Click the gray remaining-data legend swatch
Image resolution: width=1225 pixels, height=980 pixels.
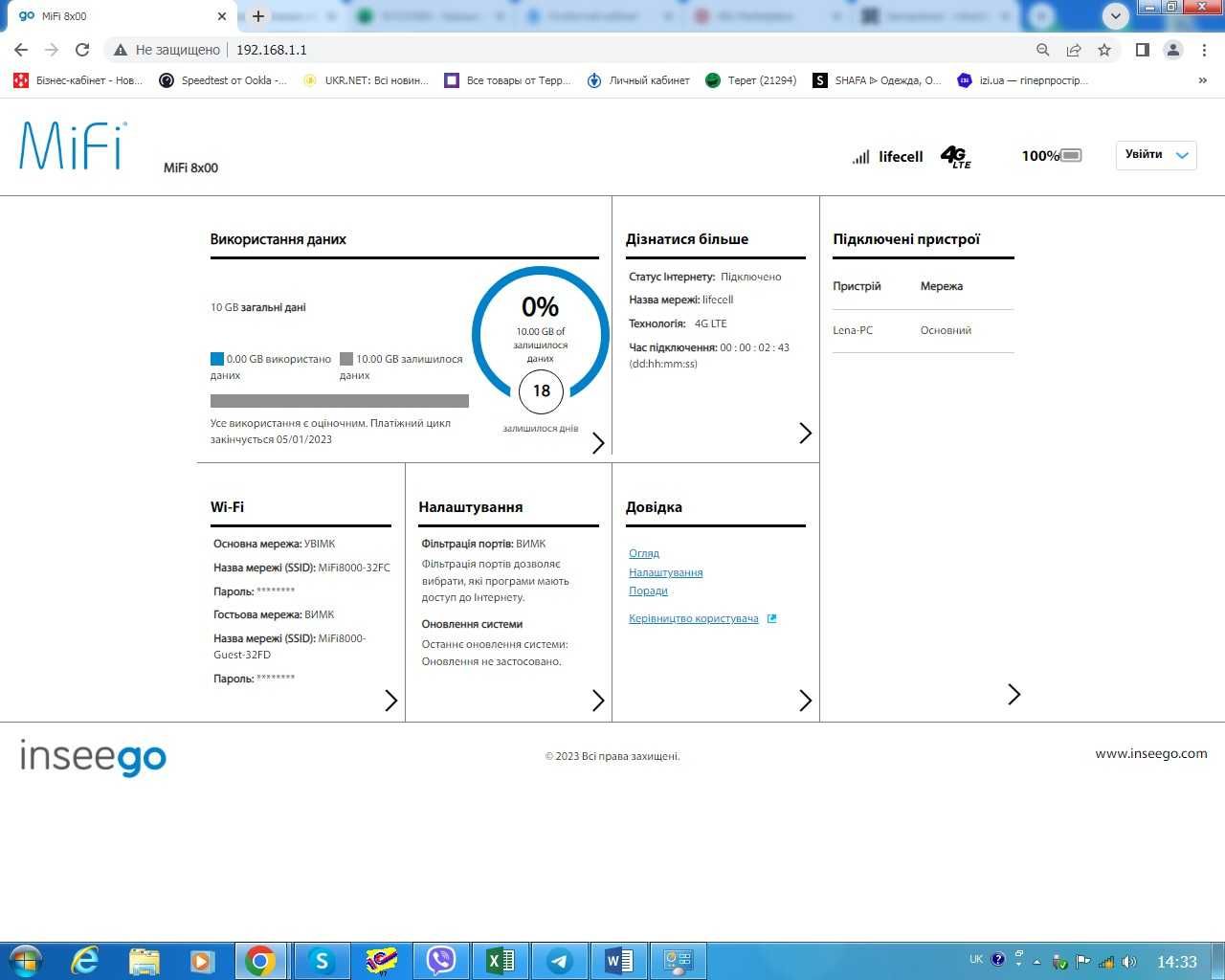click(346, 359)
